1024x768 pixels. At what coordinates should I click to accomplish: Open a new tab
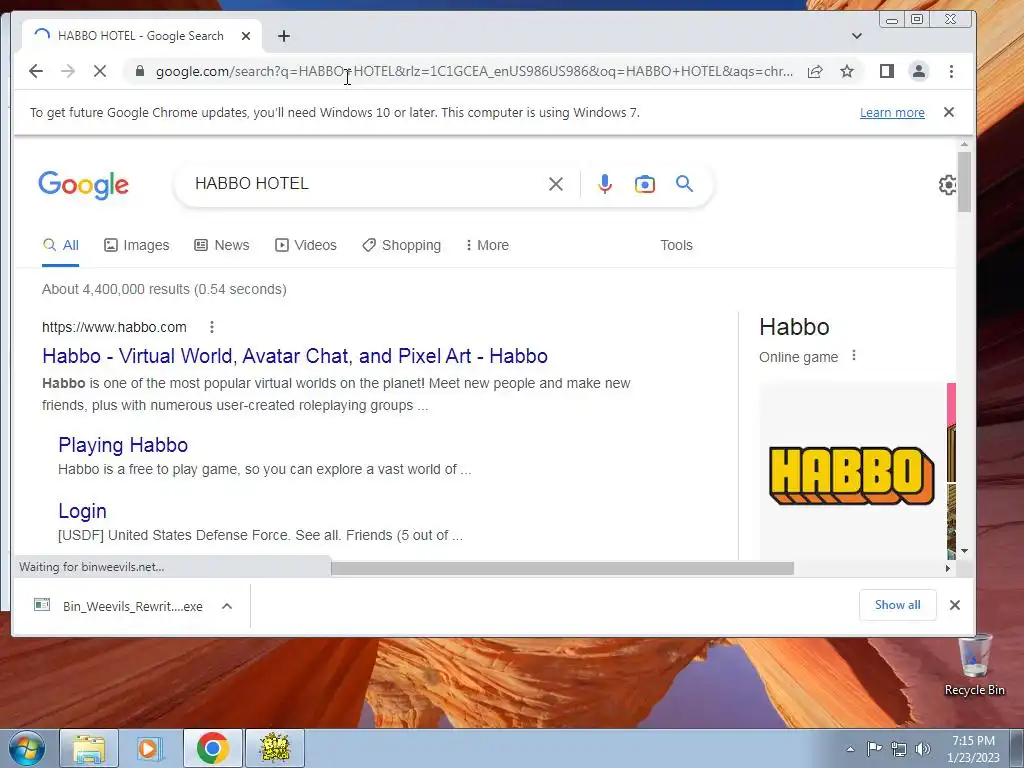283,36
